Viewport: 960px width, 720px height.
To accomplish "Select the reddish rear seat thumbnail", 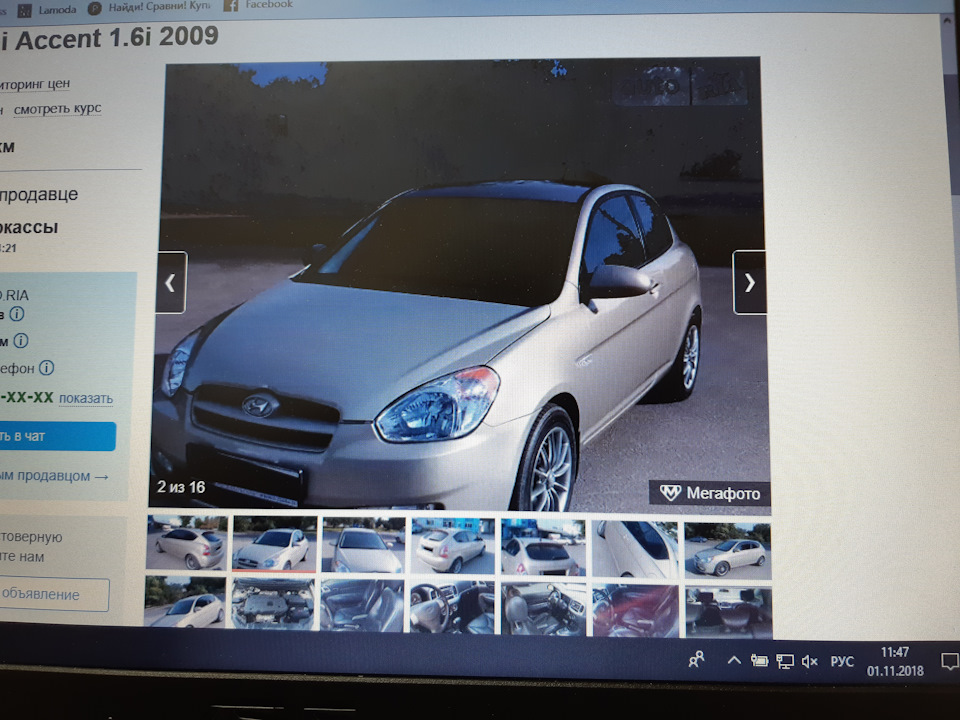I will click(636, 611).
